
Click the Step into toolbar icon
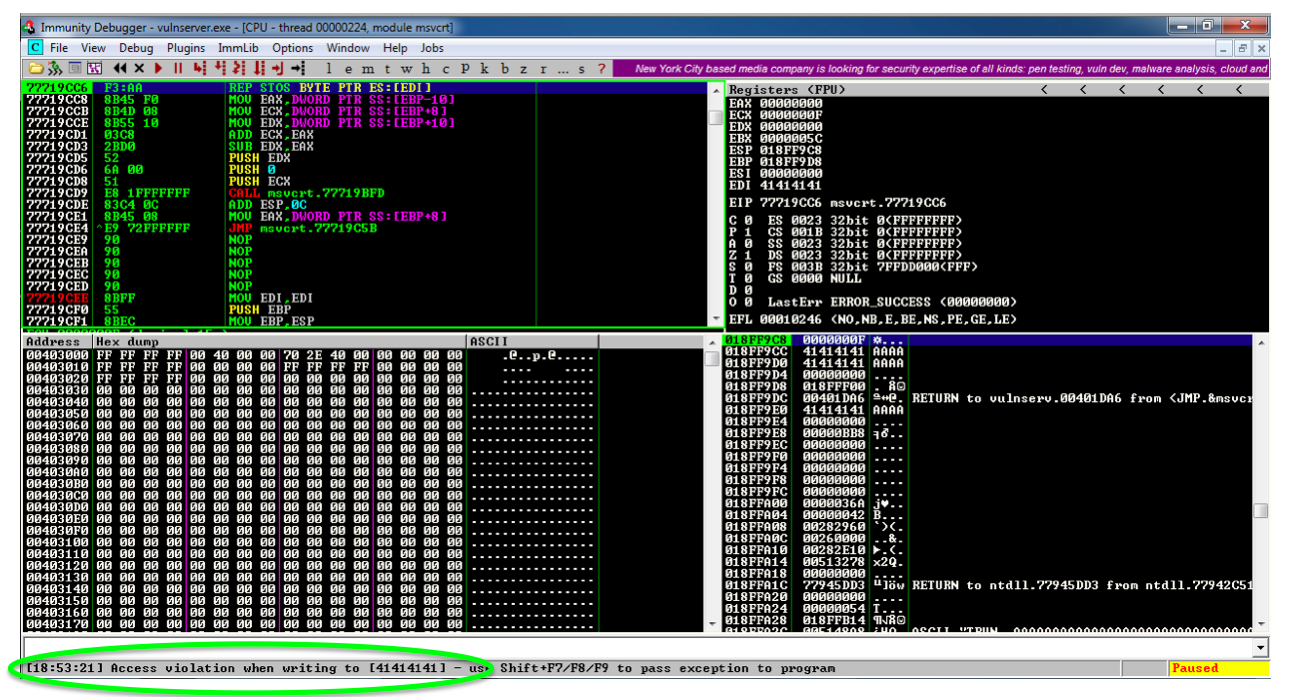tap(199, 69)
